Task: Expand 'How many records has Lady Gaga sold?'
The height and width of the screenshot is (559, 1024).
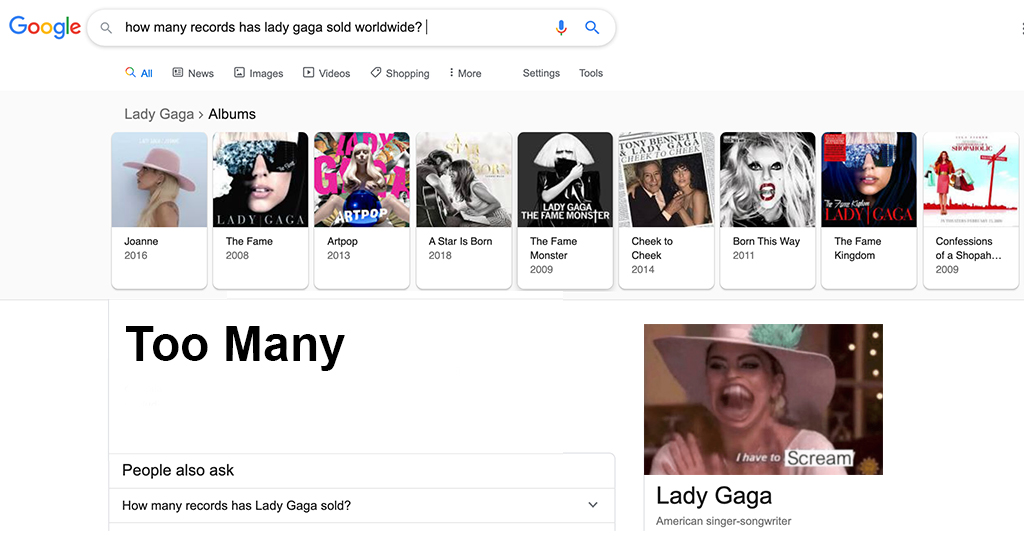Action: pyautogui.click(x=362, y=505)
